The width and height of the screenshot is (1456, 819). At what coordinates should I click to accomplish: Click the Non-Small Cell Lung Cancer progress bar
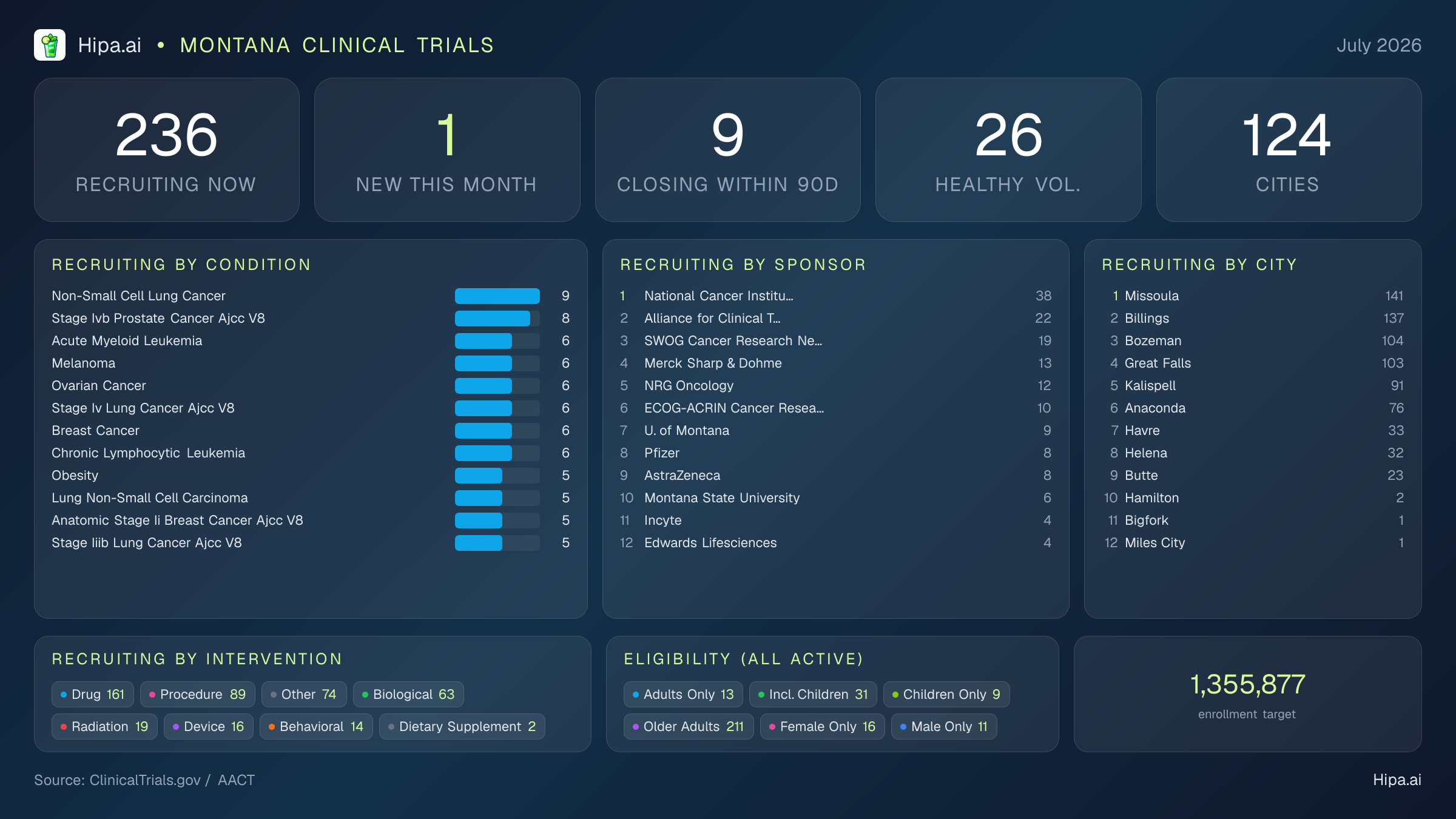pyautogui.click(x=497, y=296)
